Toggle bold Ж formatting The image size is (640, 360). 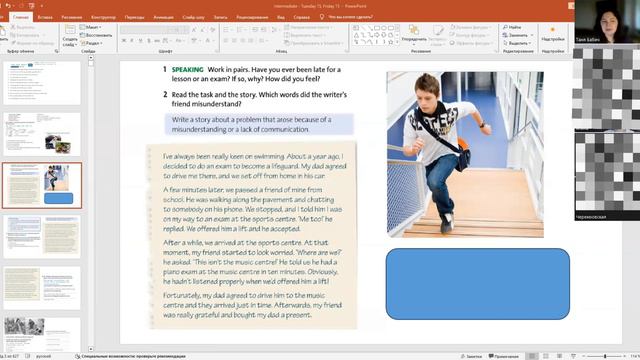coord(124,40)
